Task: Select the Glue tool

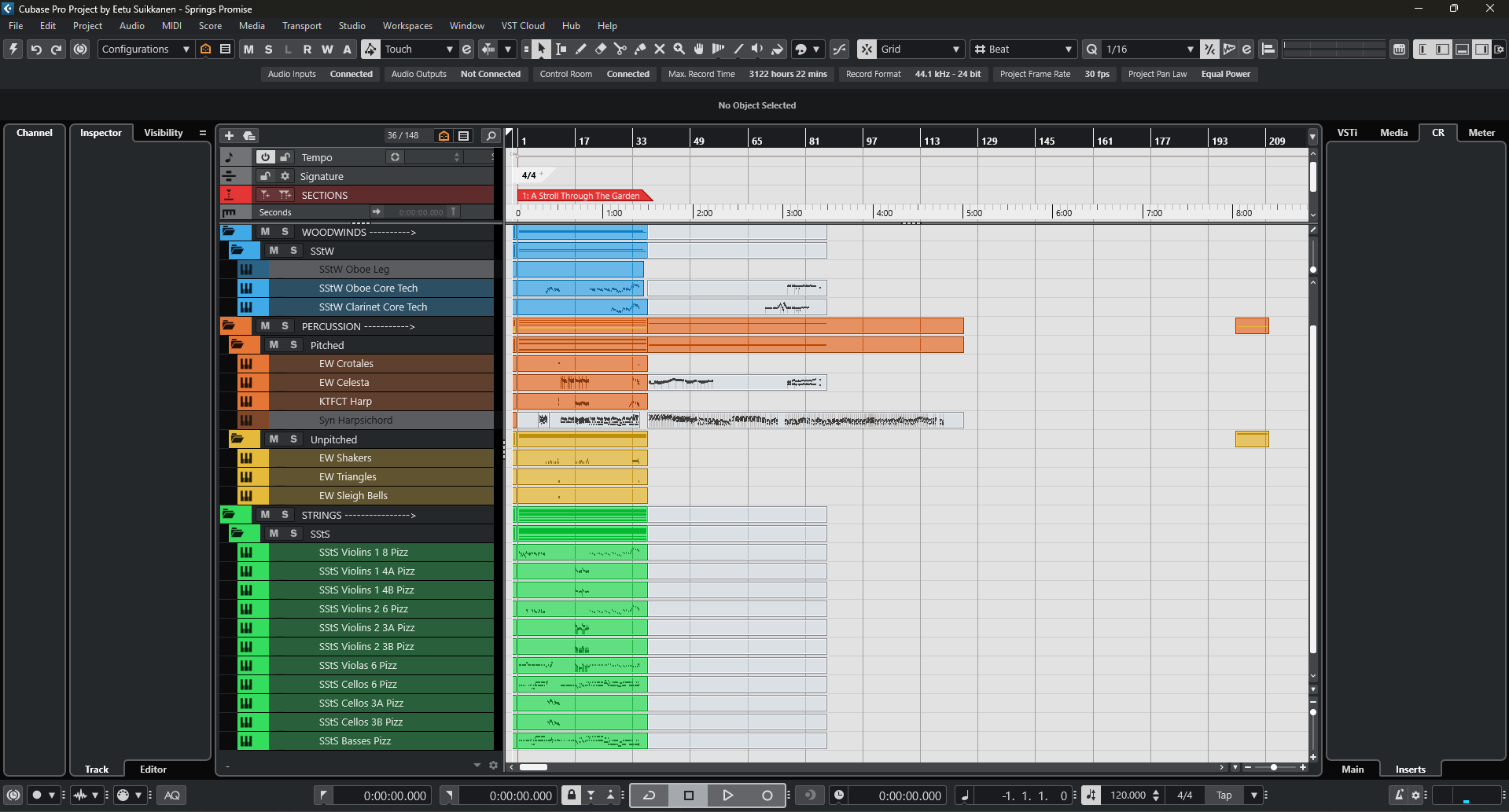Action: click(x=639, y=49)
